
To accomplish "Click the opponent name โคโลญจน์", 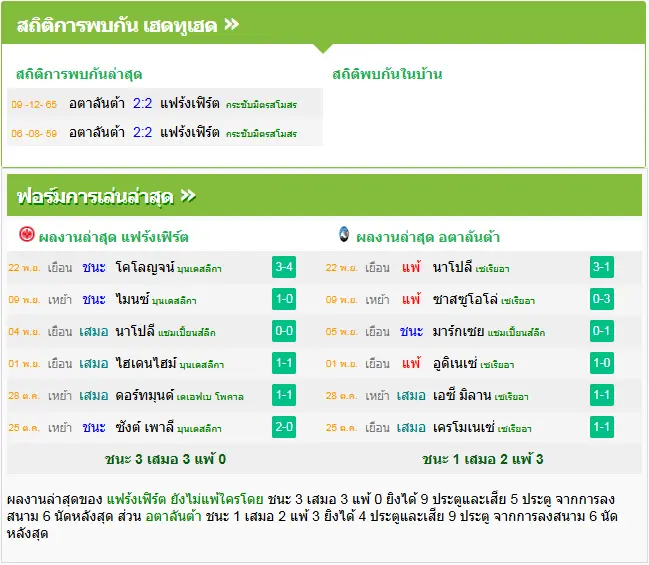I will [x=145, y=267].
